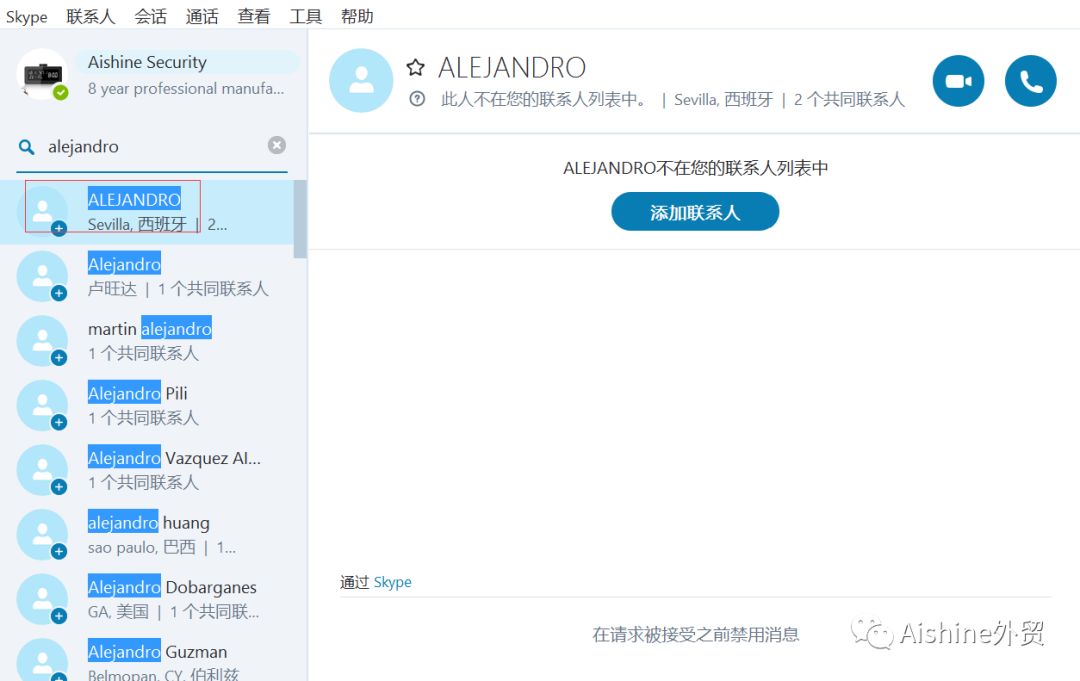
Task: Mark ALEJANDRO as favorite with the star
Action: coord(415,67)
